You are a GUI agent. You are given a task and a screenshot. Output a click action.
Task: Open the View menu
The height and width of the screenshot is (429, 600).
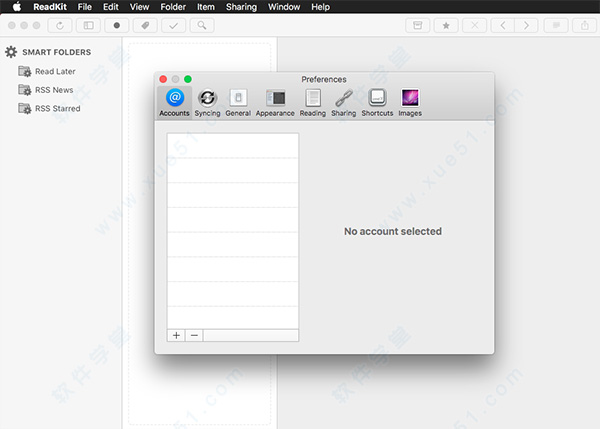(x=139, y=7)
